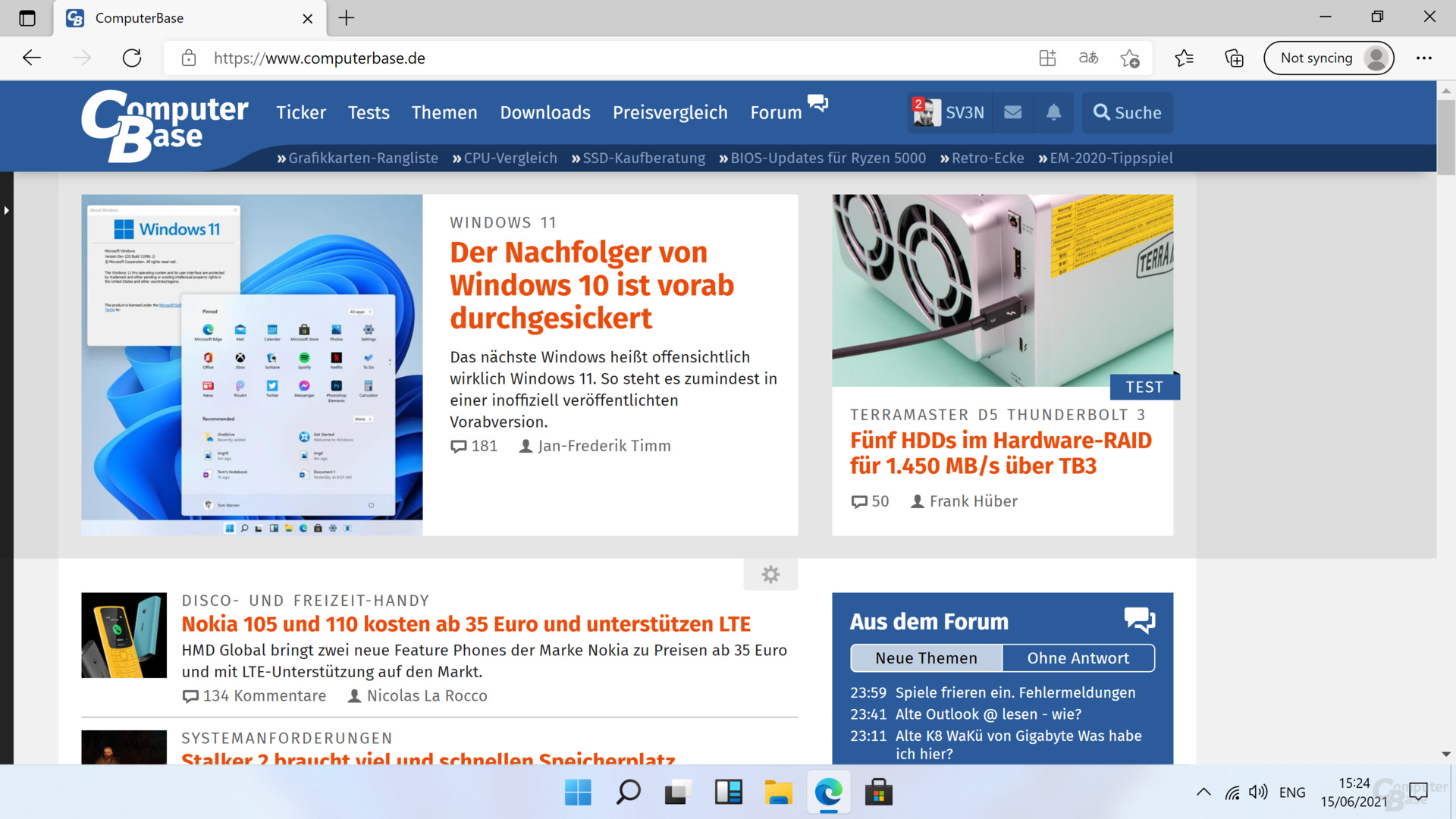Show hidden tray icons chevron

click(1203, 792)
